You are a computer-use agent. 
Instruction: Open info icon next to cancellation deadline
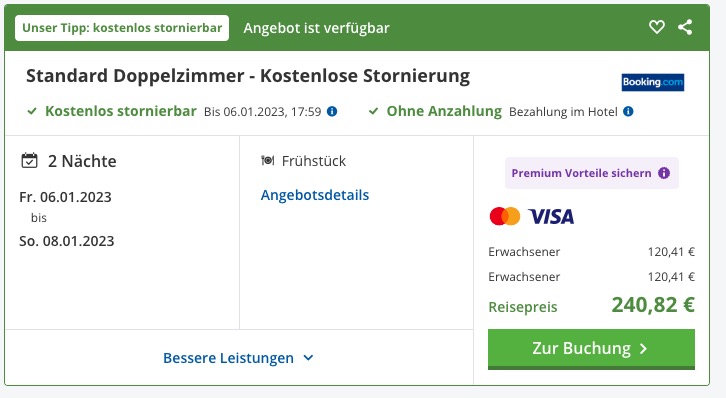pos(332,112)
